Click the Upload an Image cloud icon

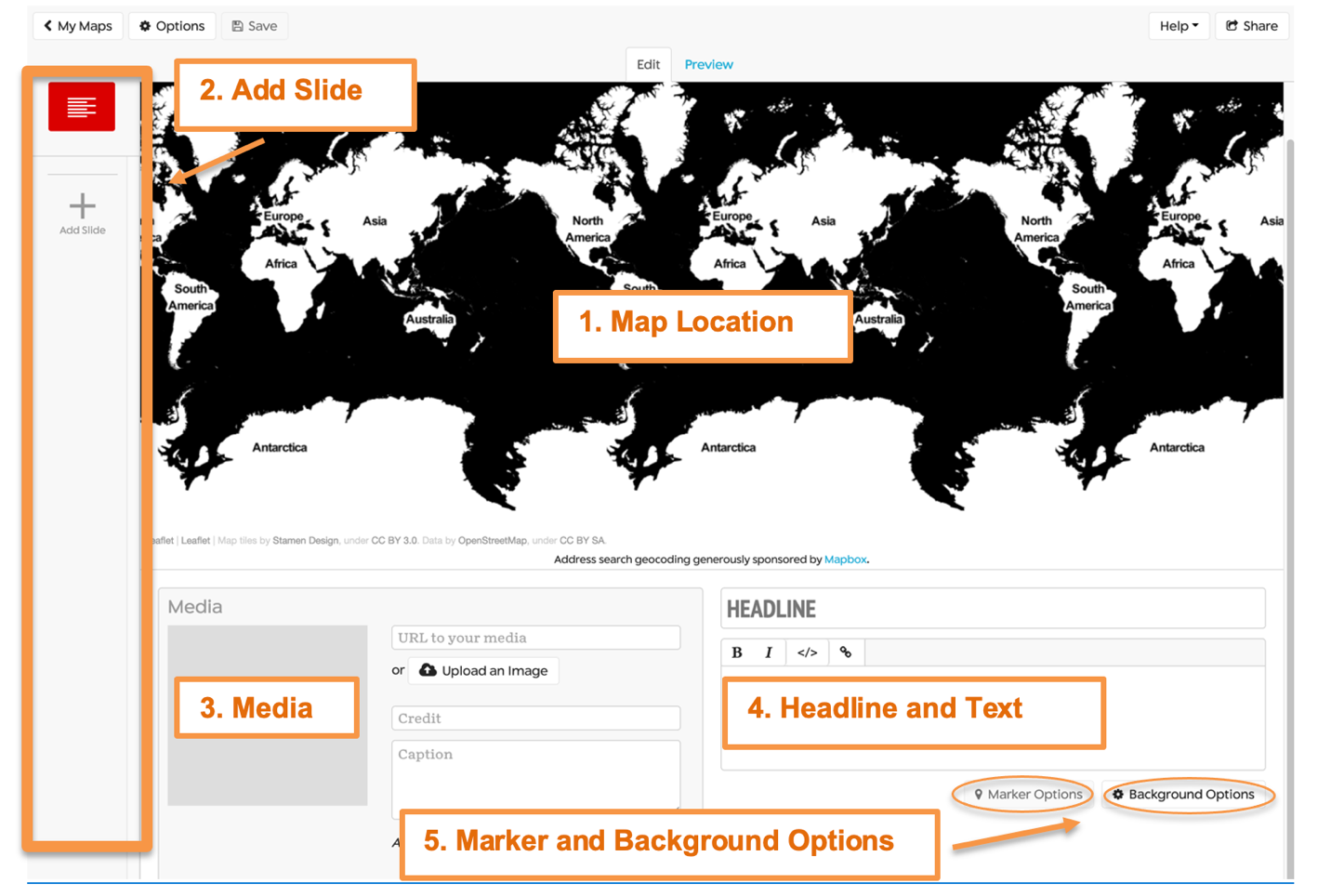(x=428, y=670)
